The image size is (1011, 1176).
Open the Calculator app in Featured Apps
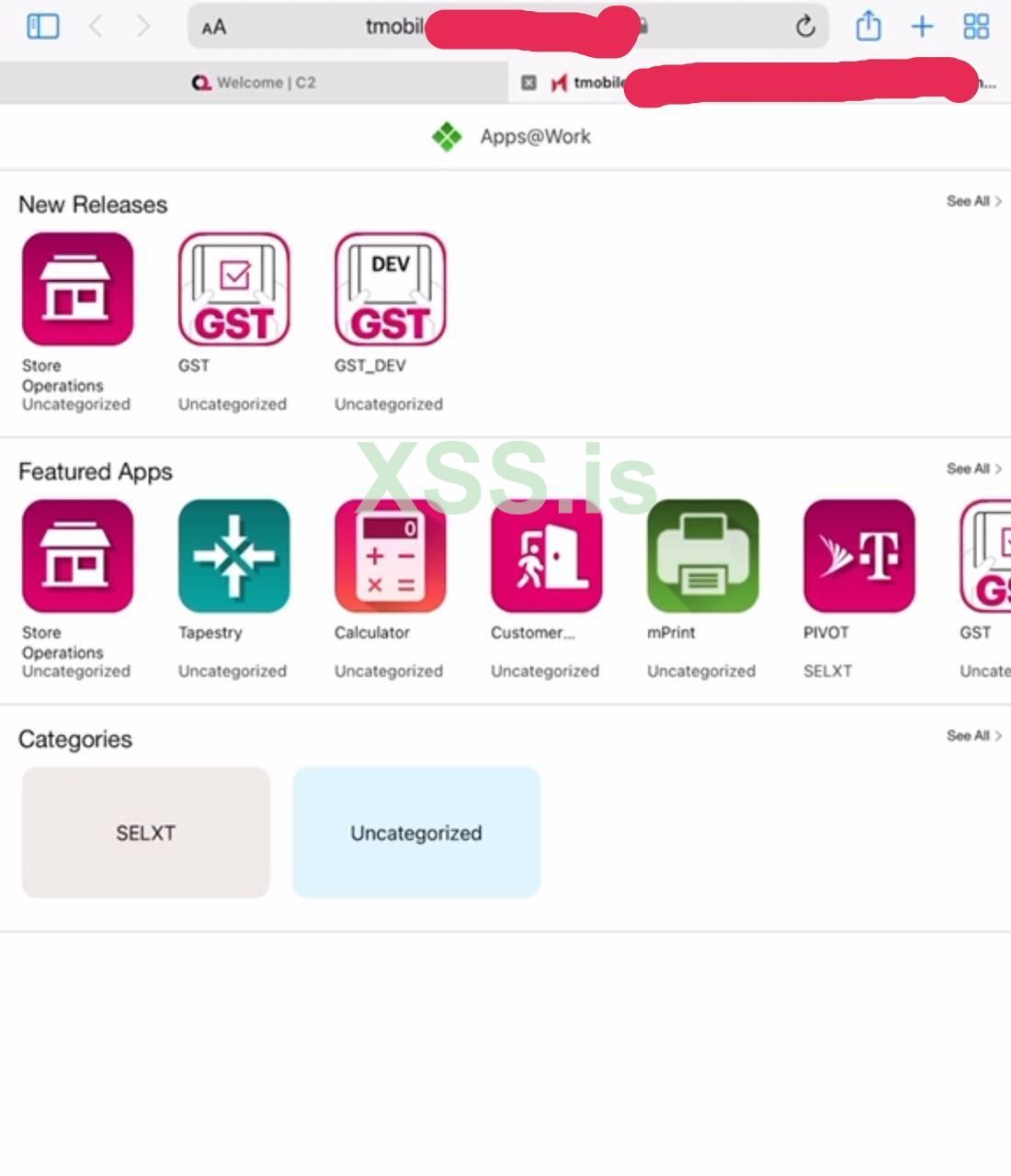[x=390, y=556]
